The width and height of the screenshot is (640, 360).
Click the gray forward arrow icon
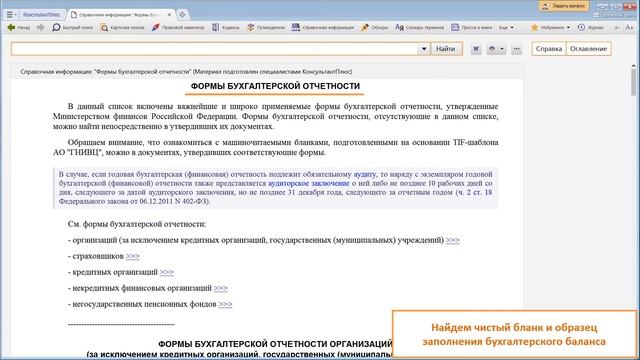pyautogui.click(x=40, y=27)
